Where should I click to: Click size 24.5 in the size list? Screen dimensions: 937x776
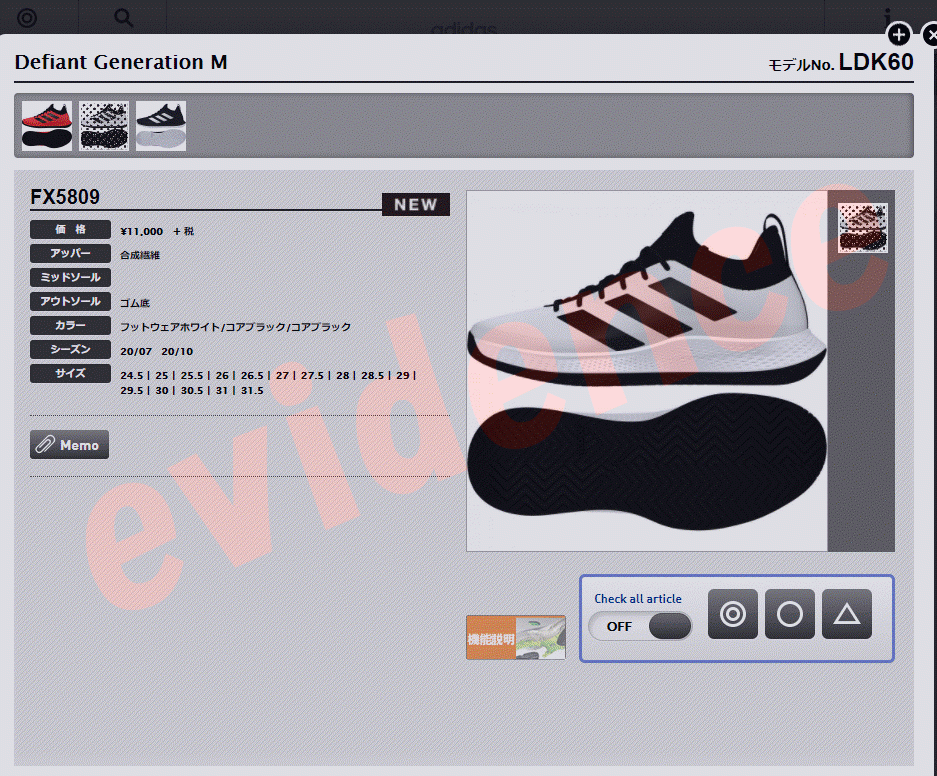pyautogui.click(x=131, y=375)
